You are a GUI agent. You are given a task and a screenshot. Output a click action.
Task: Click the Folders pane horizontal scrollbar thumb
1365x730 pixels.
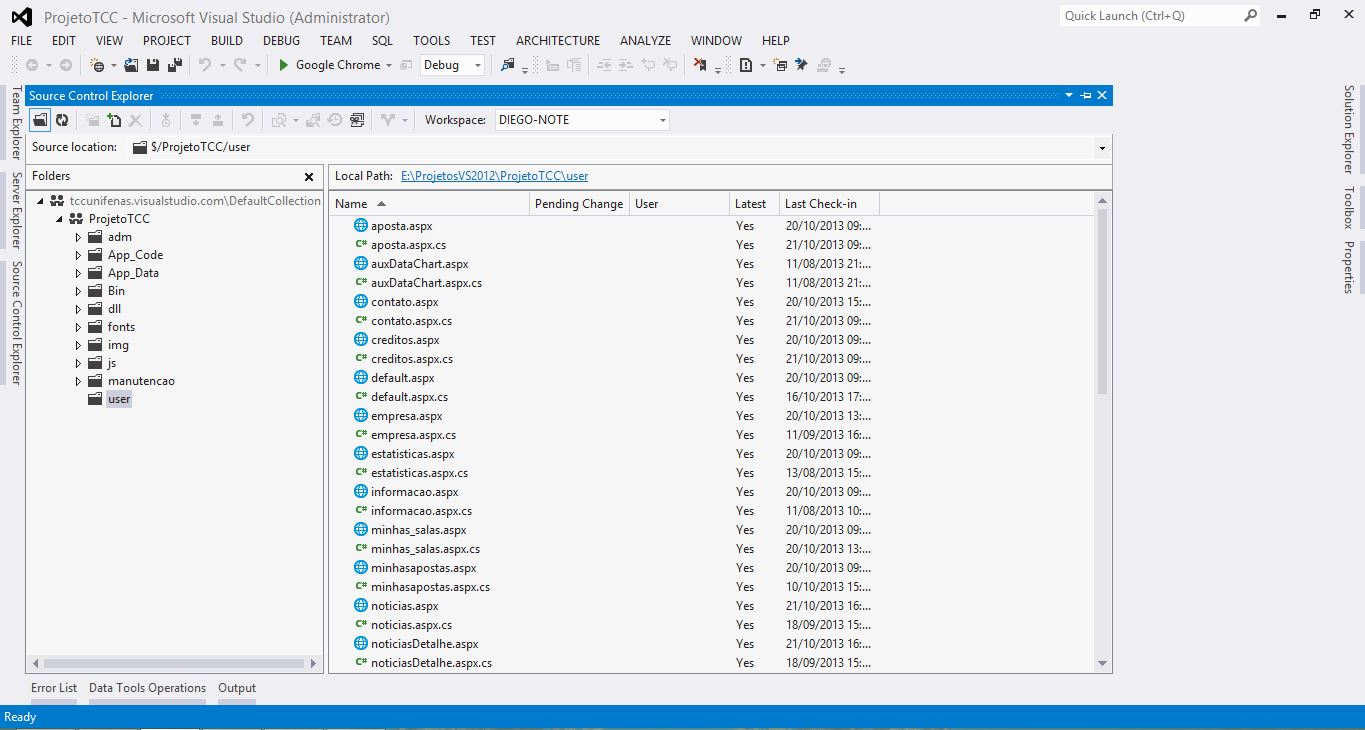coord(174,663)
